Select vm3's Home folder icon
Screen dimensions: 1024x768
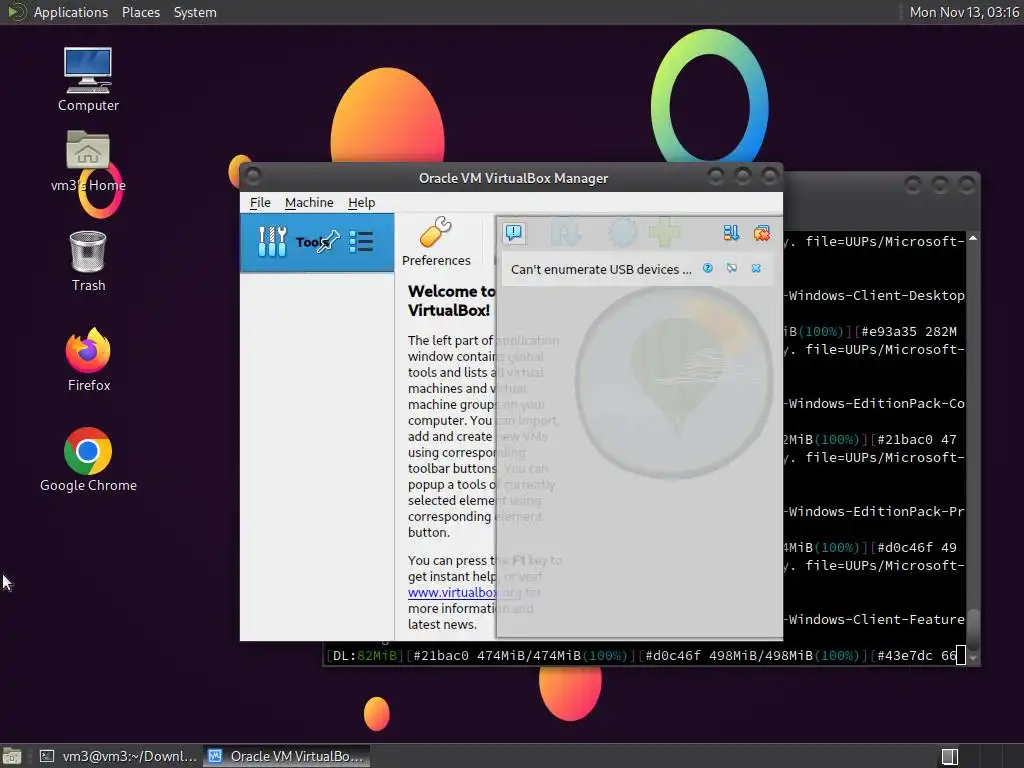click(88, 161)
